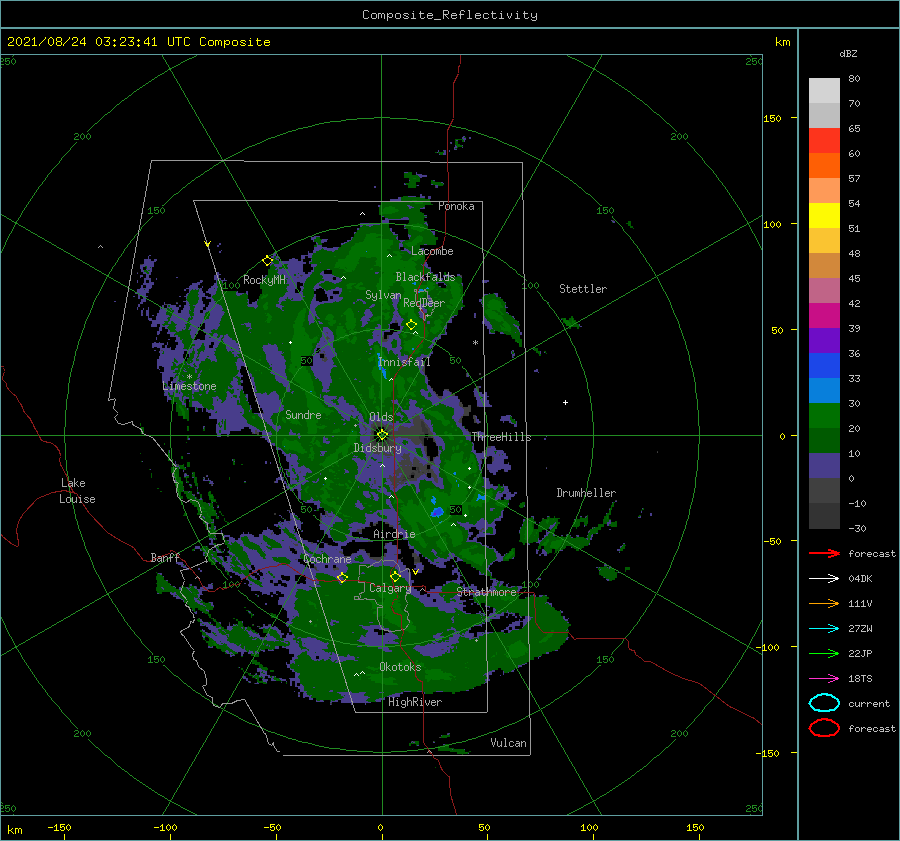This screenshot has width=900, height=841.
Task: Select the blue 36 dBZ color band
Action: click(824, 365)
